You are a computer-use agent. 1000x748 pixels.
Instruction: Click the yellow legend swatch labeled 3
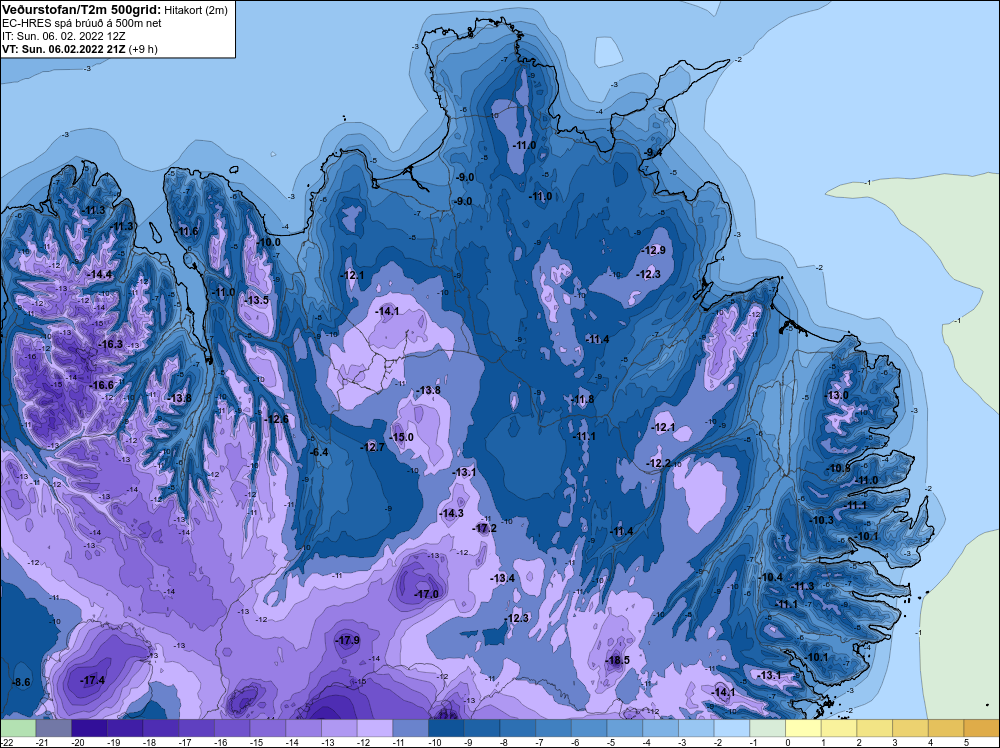pyautogui.click(x=911, y=728)
